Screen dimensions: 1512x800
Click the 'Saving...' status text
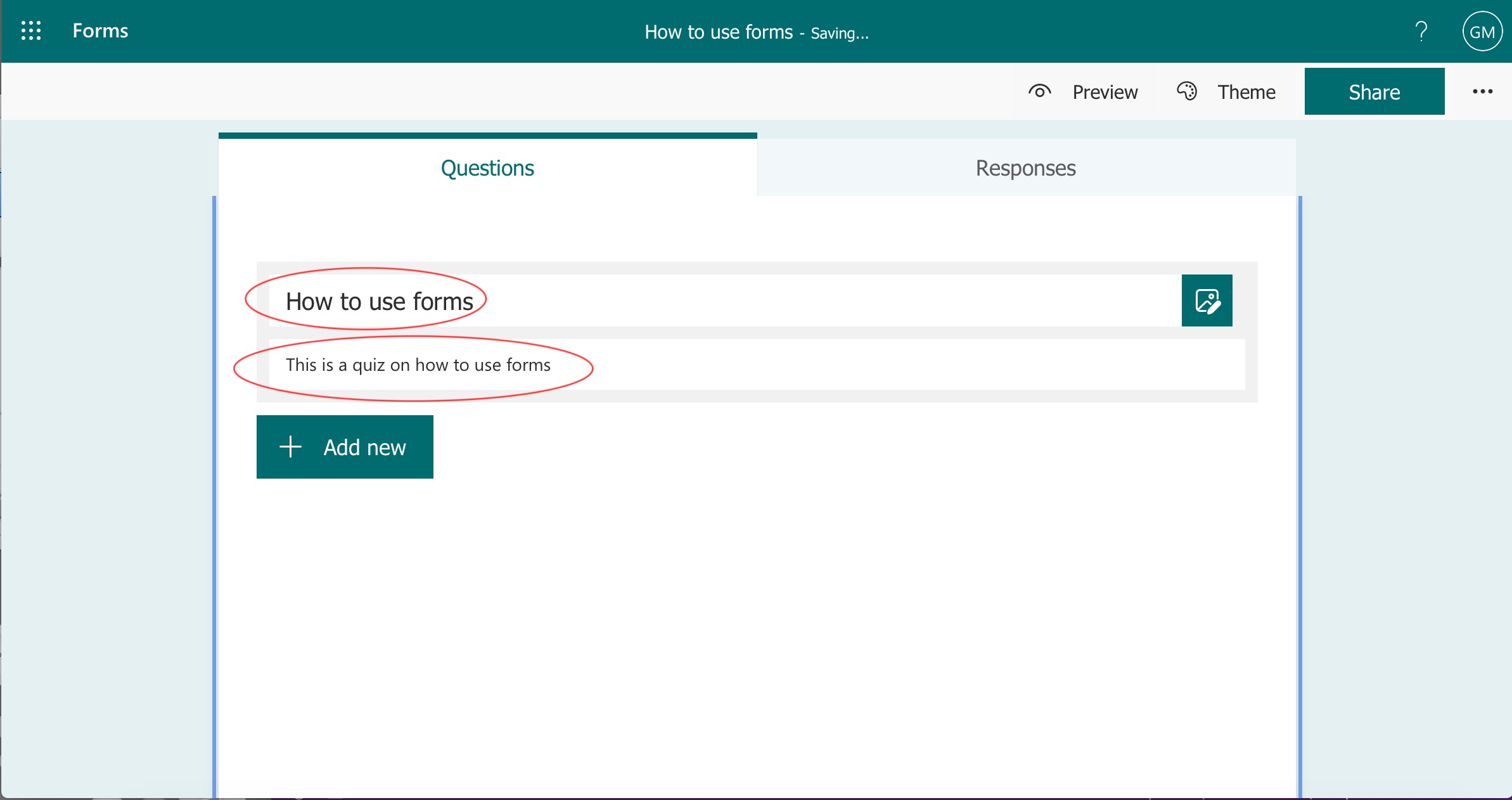(839, 34)
